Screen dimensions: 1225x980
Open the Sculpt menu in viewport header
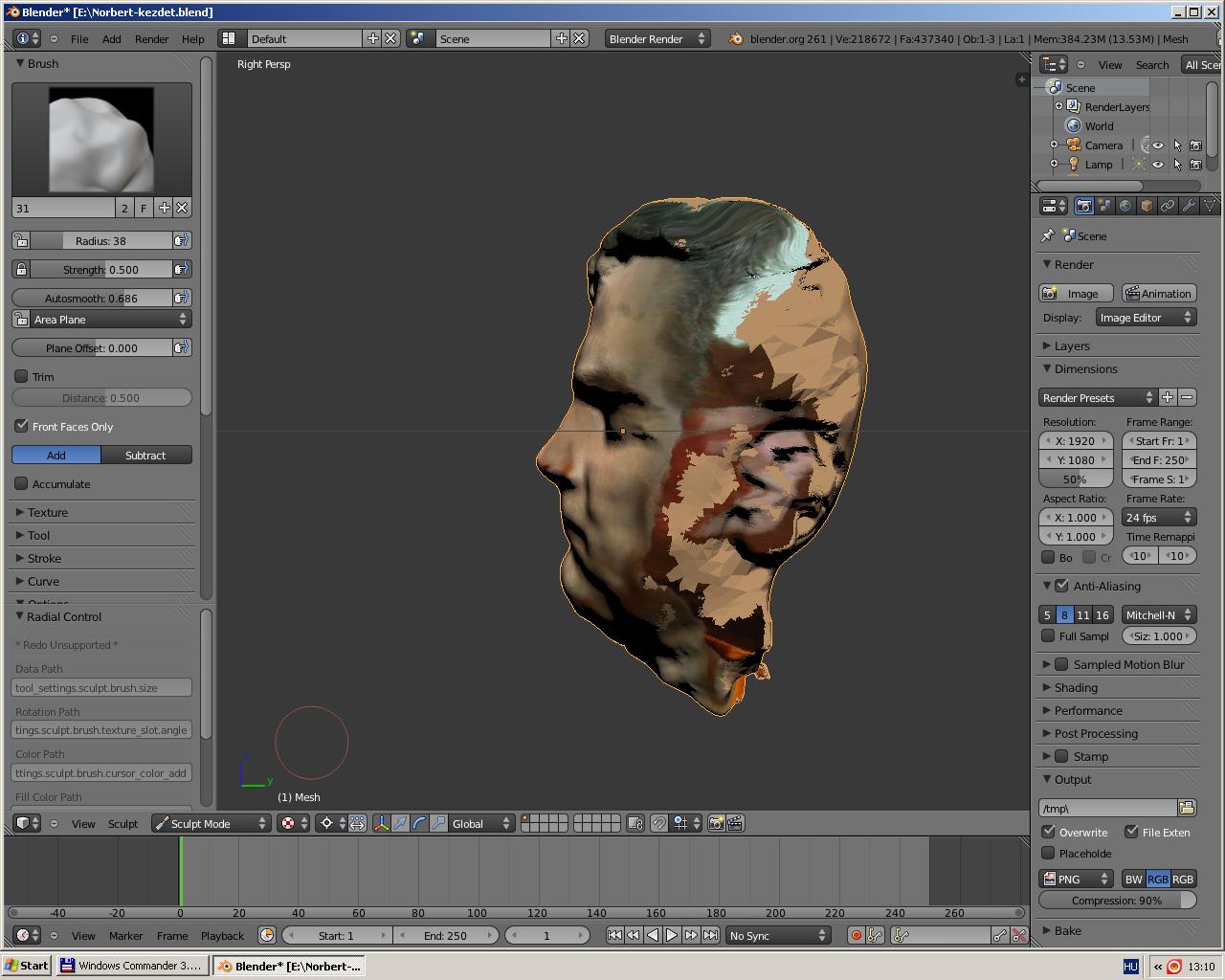(122, 823)
